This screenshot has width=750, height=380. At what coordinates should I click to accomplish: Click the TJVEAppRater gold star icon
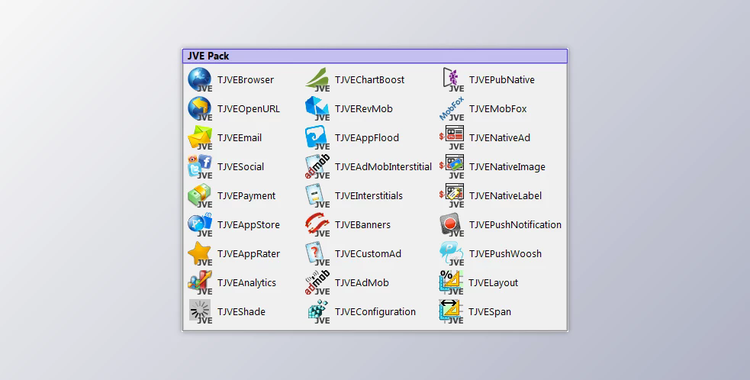tap(200, 254)
